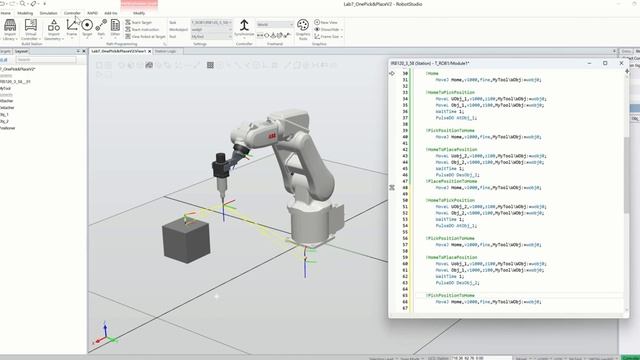Click the grid icon in the 3D view toolbar
Image resolution: width=640 pixels, height=360 pixels.
coord(210,65)
